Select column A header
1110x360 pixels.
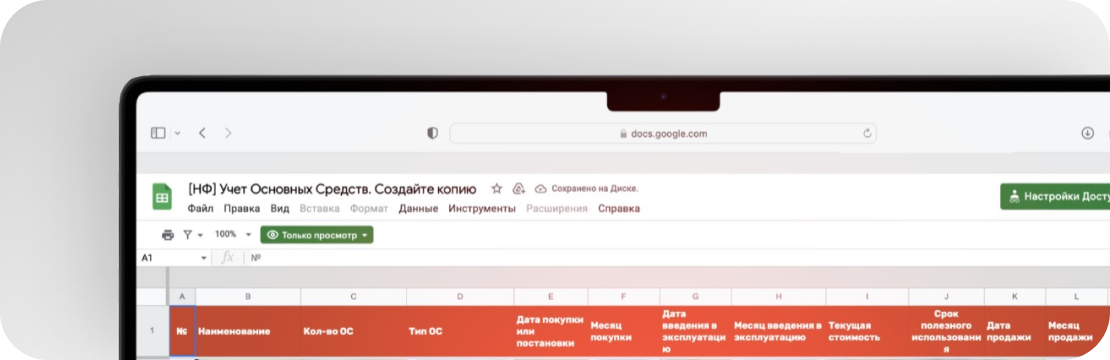183,297
